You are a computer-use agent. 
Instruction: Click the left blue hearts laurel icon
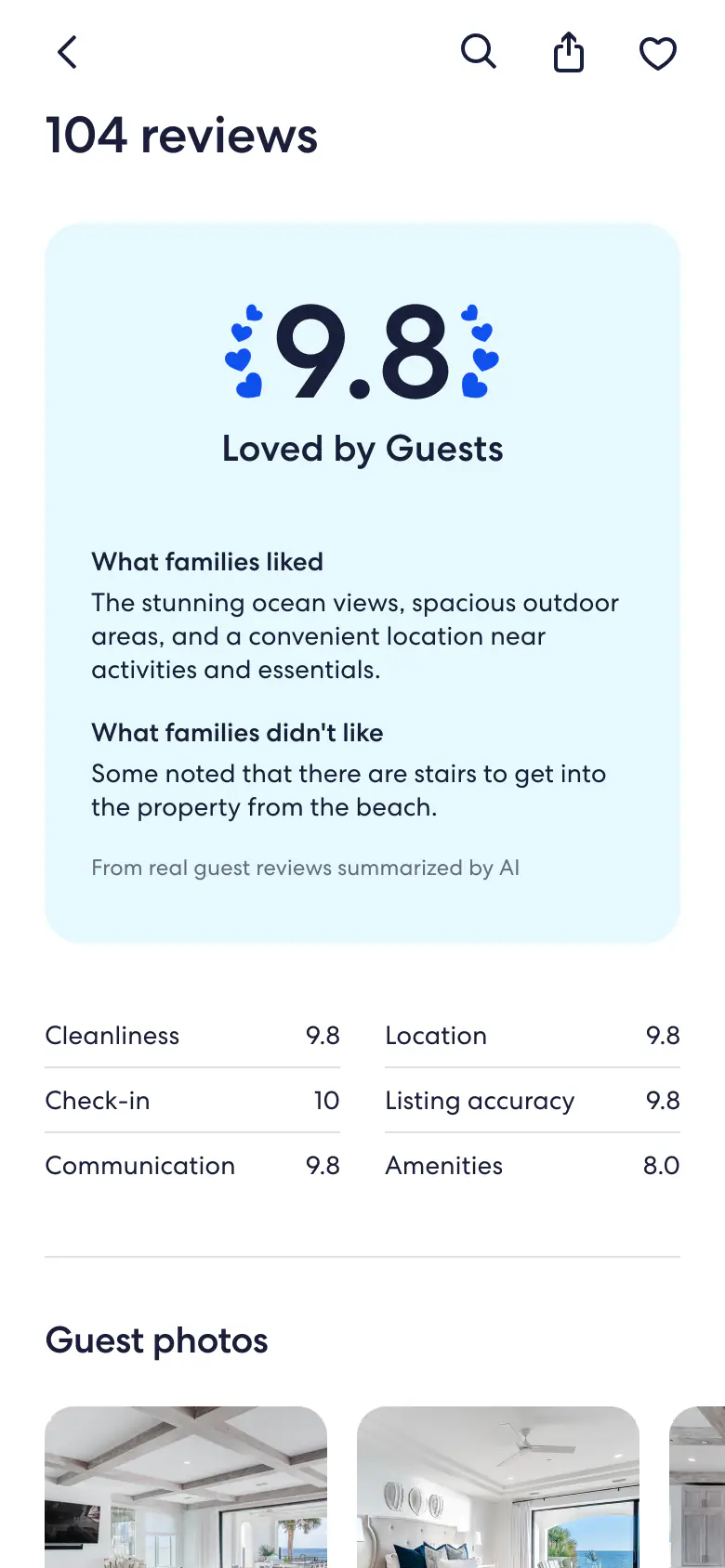(244, 352)
